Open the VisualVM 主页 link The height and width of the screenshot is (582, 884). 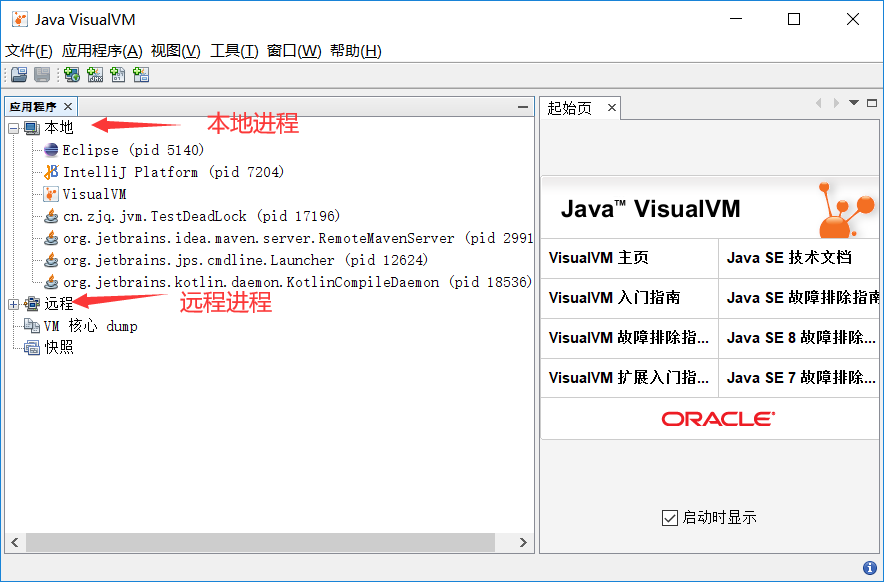[x=598, y=258]
